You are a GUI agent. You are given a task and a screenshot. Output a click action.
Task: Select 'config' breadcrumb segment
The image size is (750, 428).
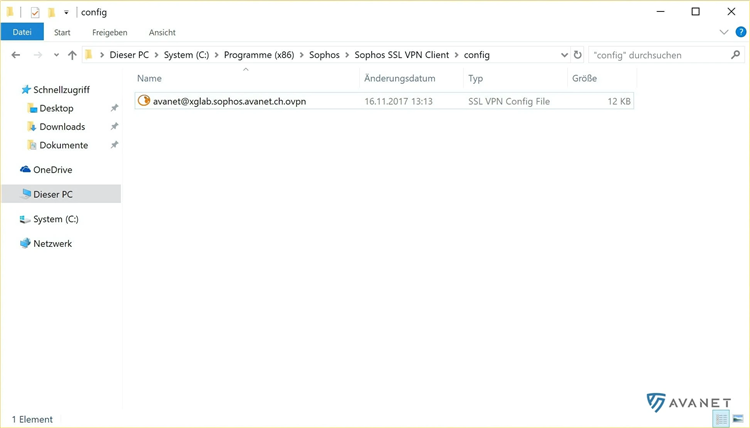click(477, 55)
